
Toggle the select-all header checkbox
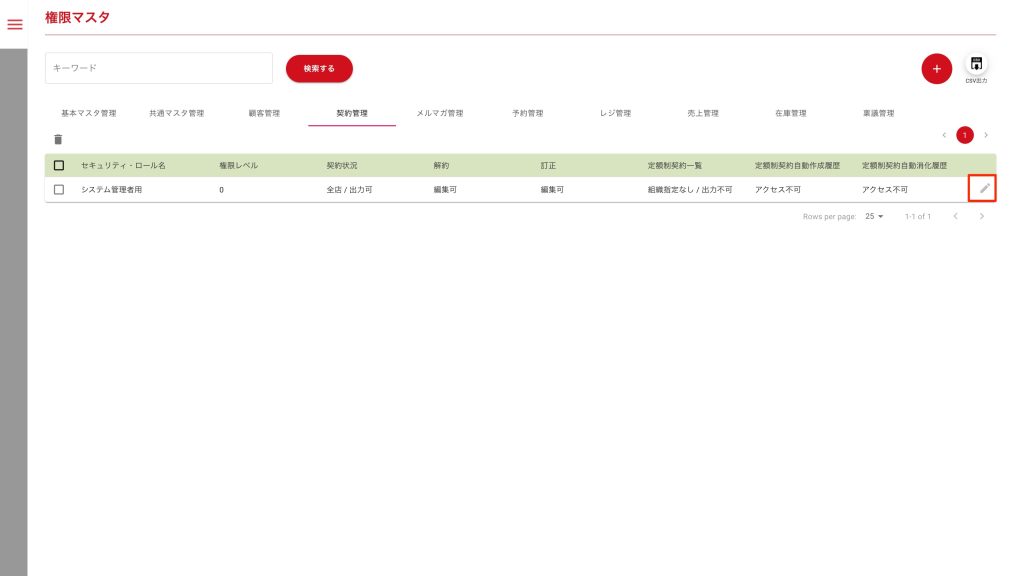tap(59, 165)
